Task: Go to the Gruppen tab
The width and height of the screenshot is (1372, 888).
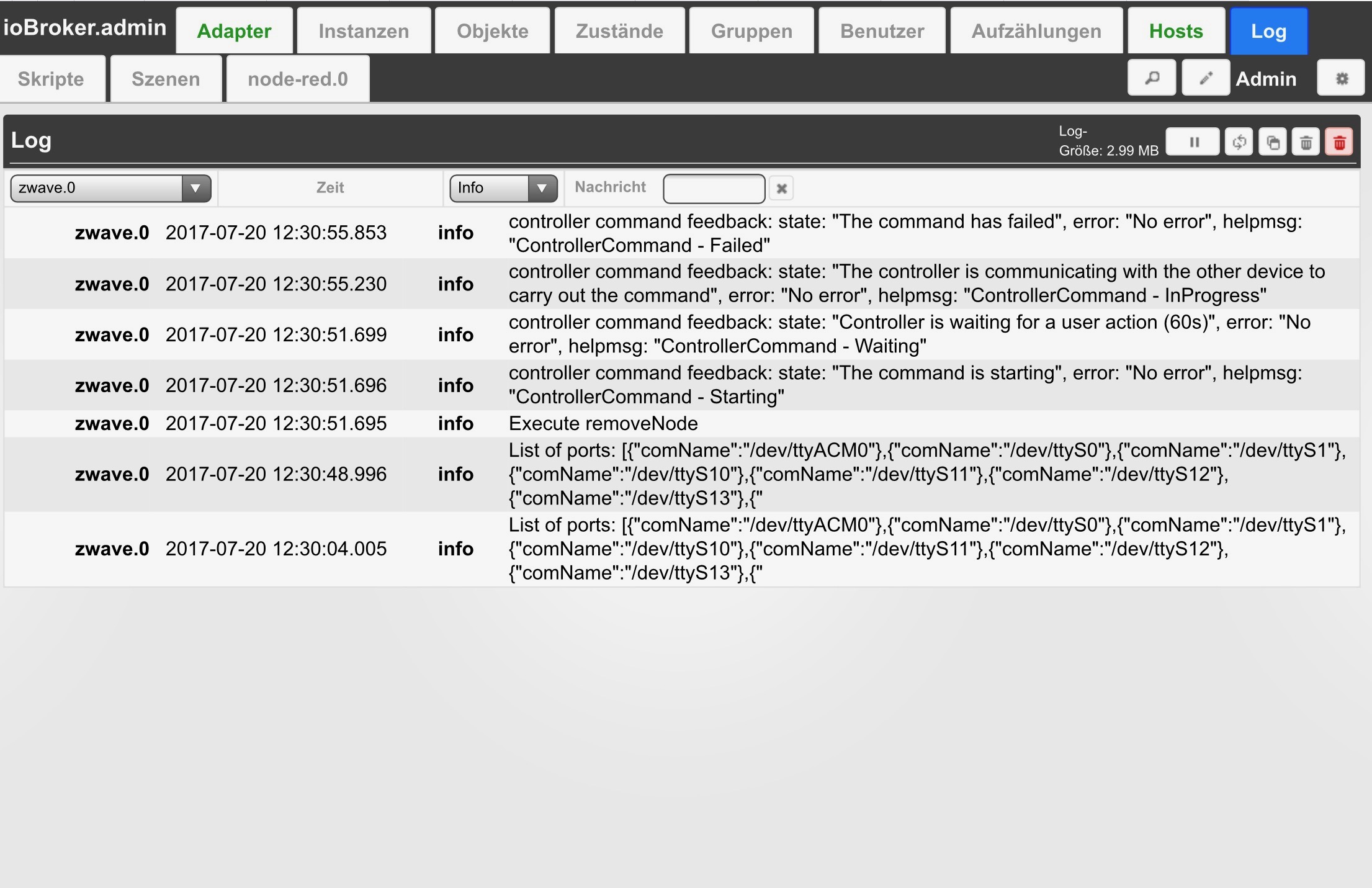Action: 751,31
